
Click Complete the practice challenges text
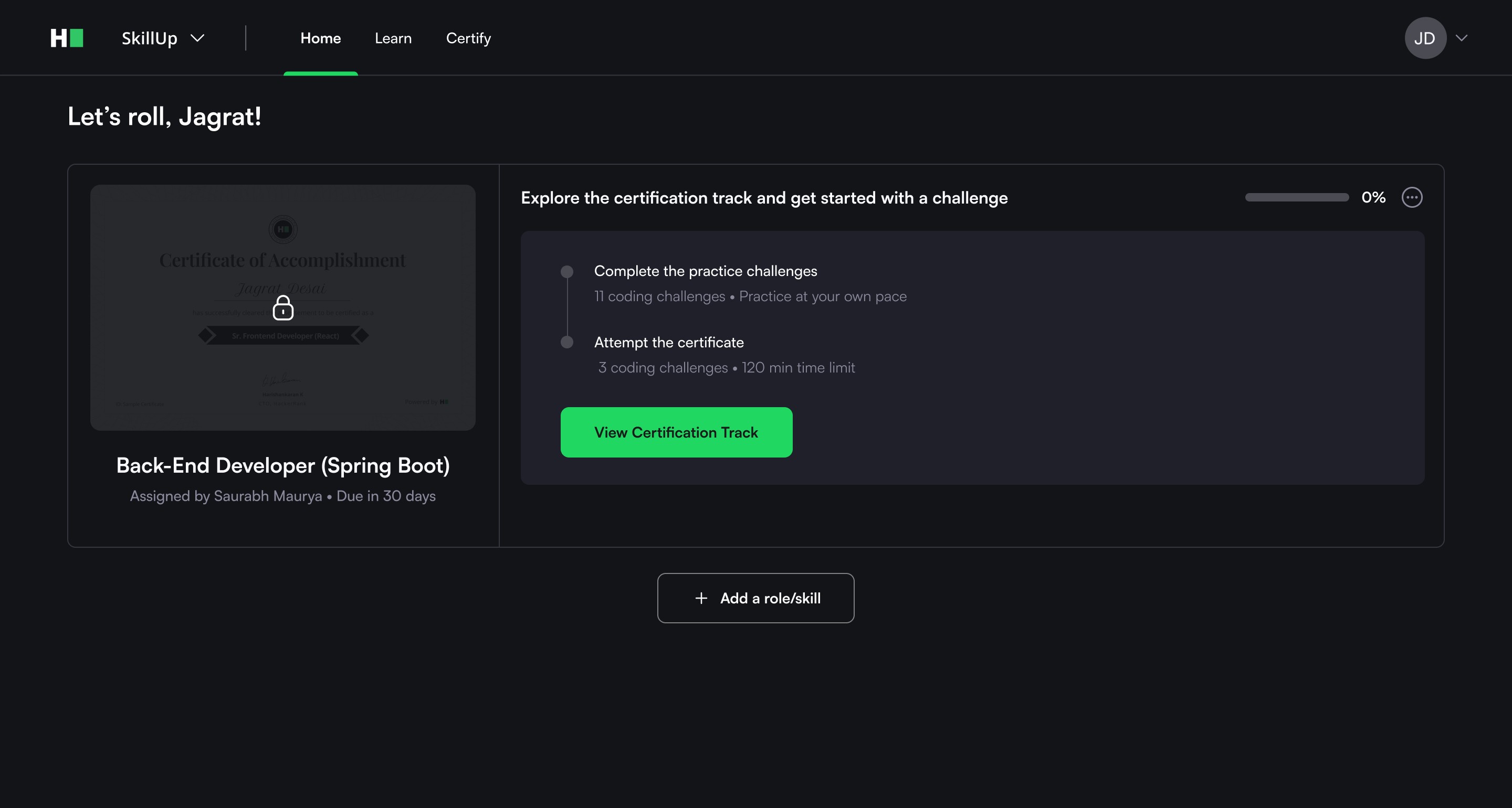[x=705, y=271]
